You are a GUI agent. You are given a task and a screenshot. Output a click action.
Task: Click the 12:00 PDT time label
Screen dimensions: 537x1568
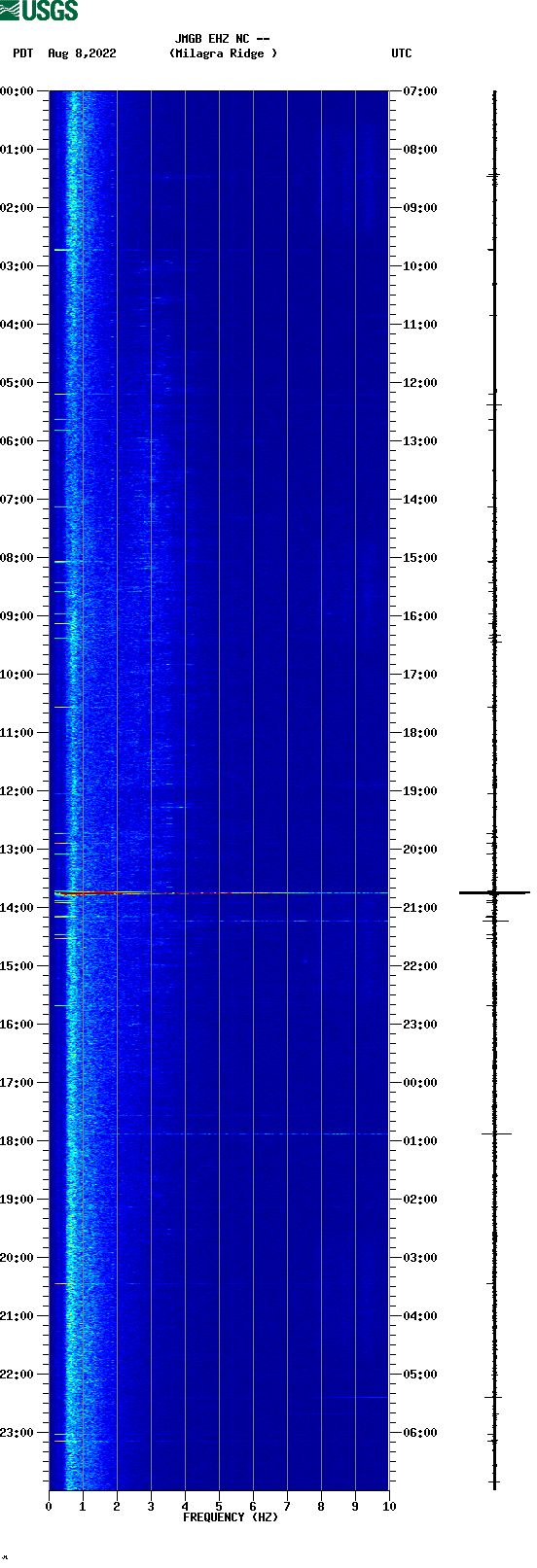click(18, 791)
